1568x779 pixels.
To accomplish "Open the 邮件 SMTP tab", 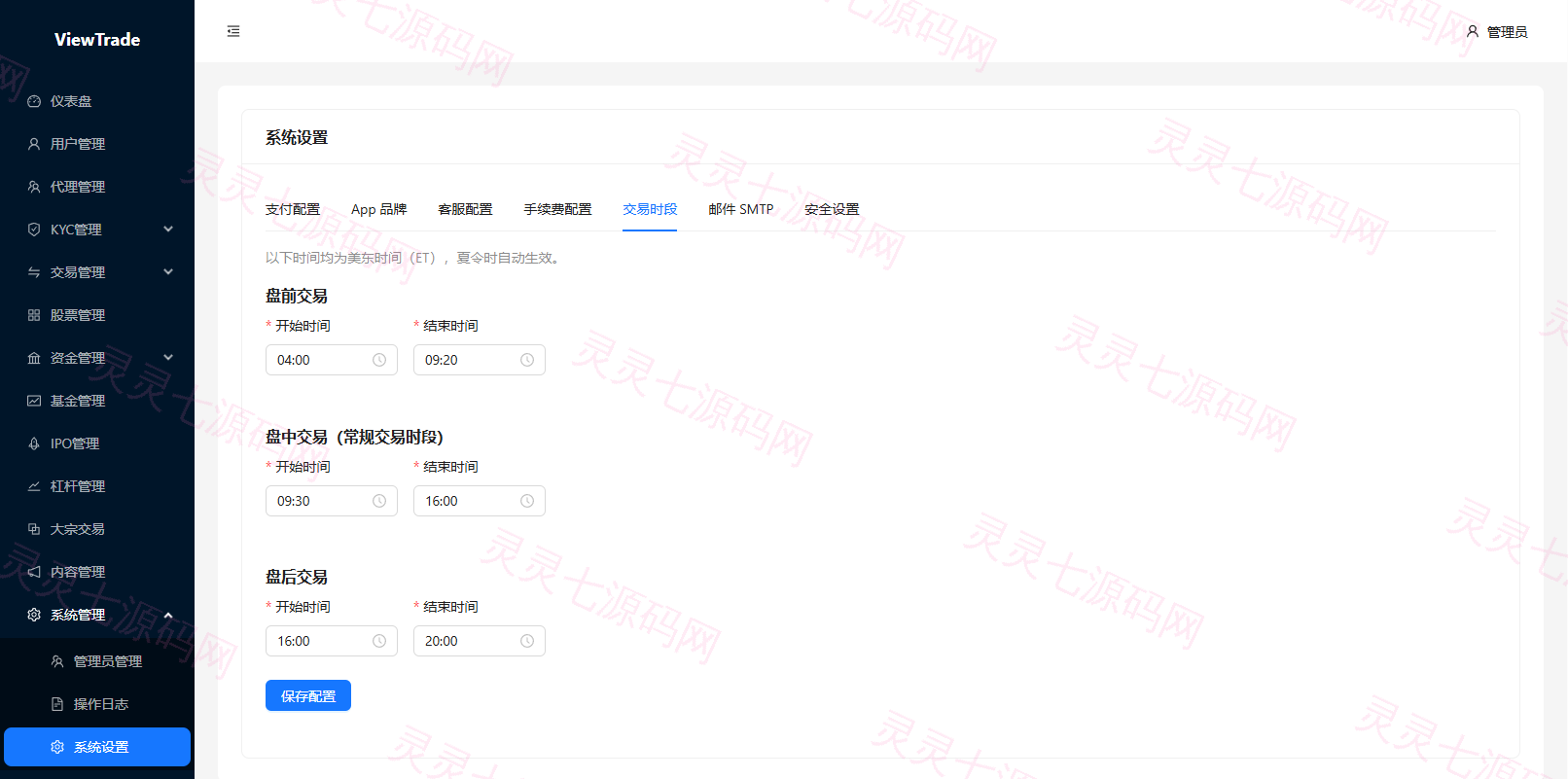I will tap(741, 209).
